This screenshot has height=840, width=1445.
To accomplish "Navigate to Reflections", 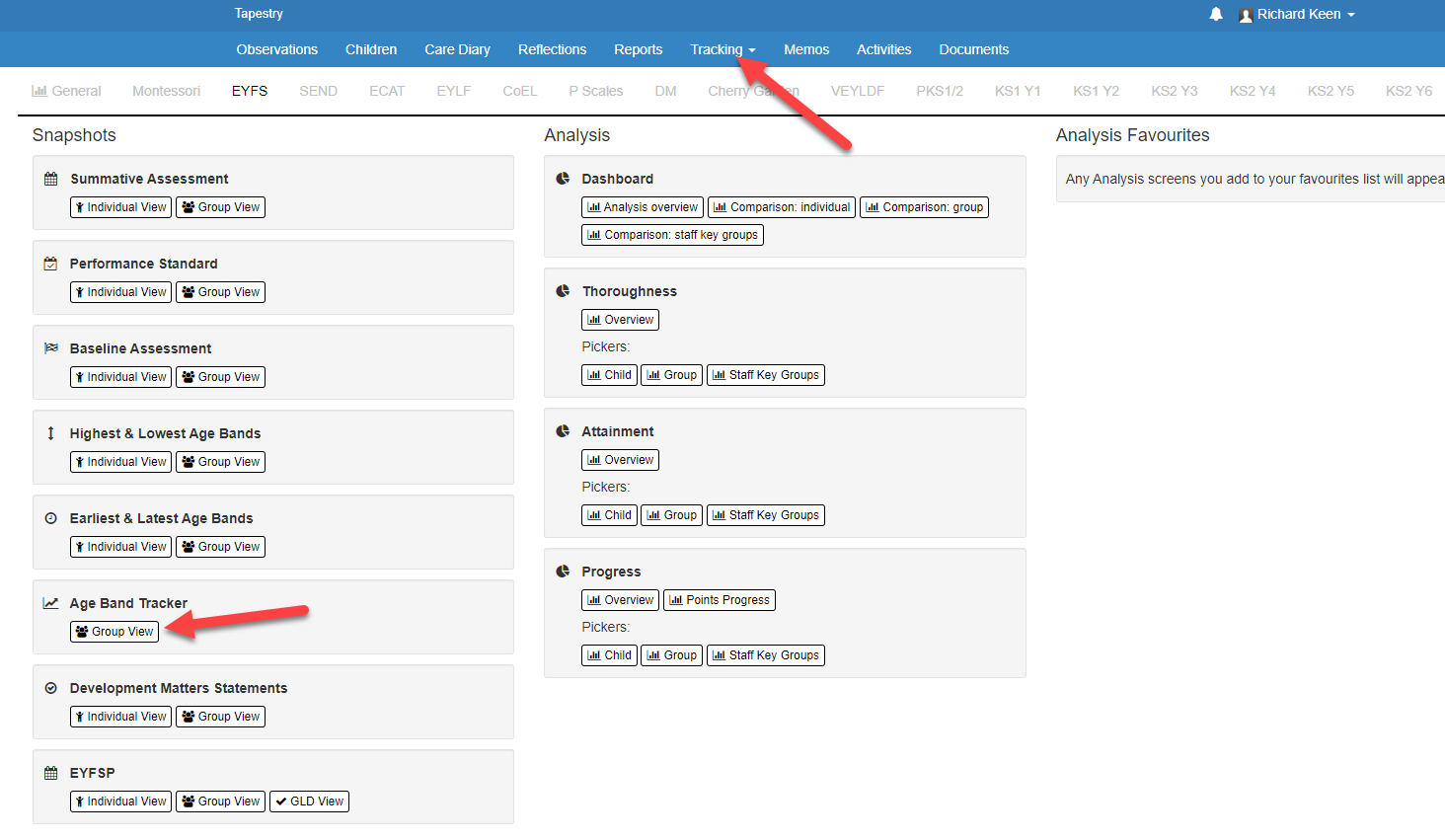I will tap(553, 49).
